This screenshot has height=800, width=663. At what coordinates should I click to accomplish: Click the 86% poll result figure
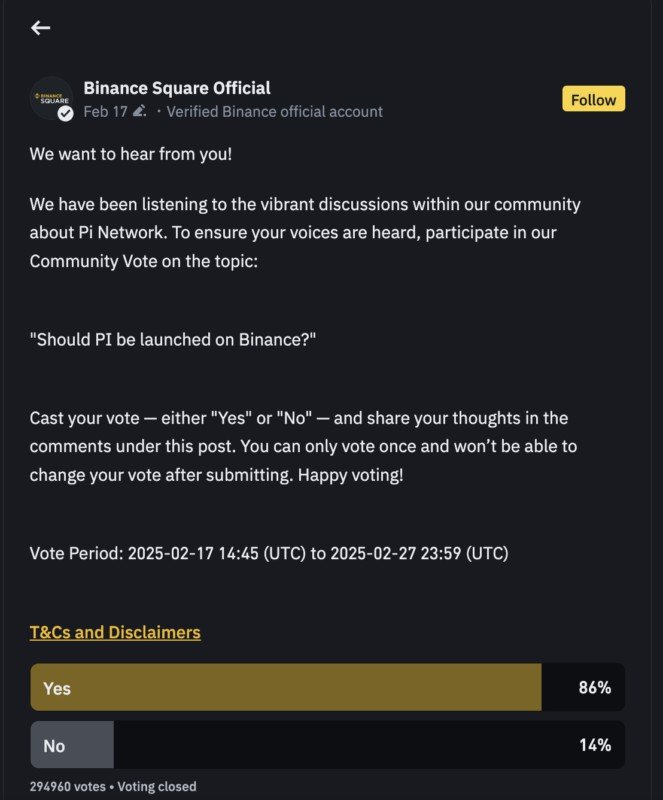(x=594, y=688)
